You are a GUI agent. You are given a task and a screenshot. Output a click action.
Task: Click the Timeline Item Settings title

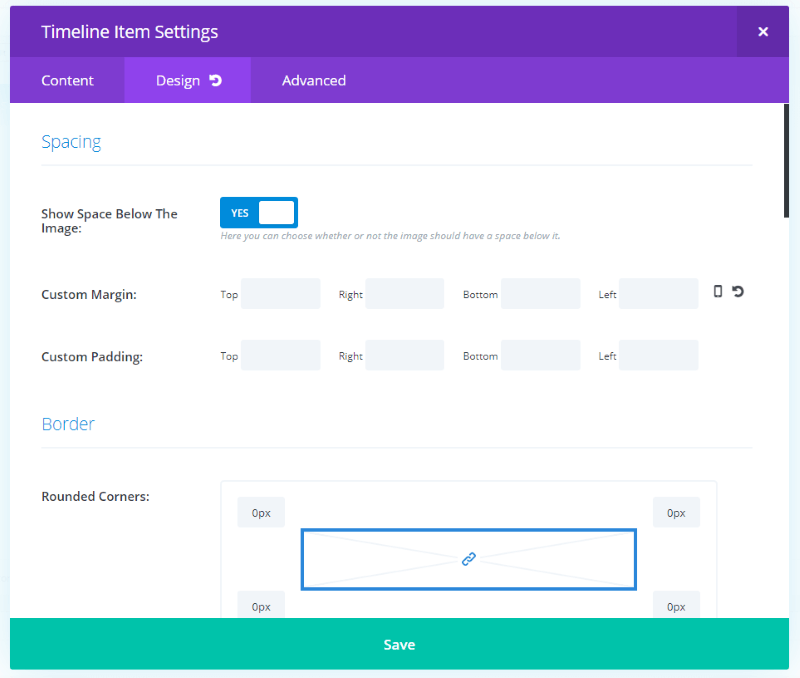coord(130,32)
